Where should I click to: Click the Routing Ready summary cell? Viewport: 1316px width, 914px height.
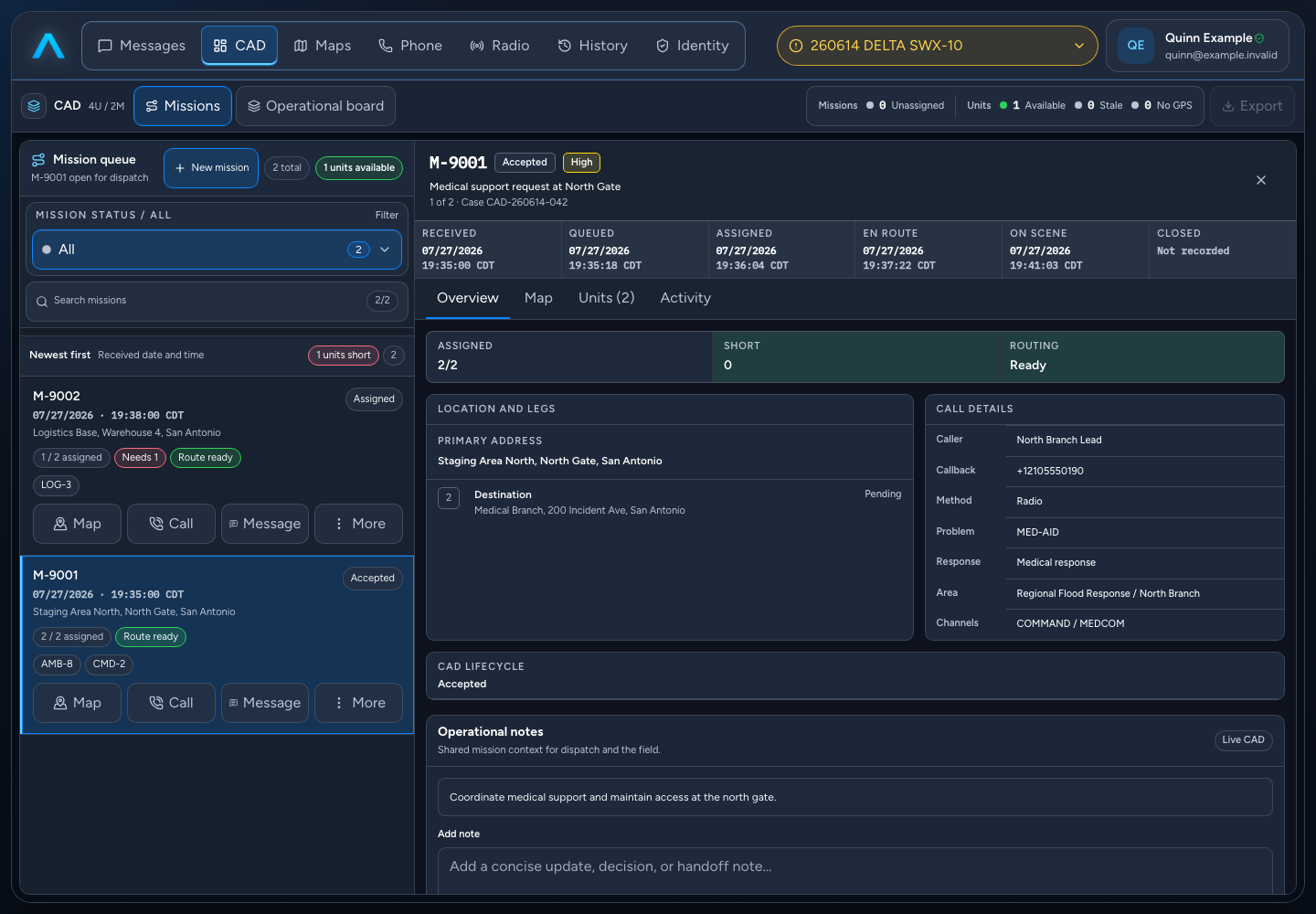[x=1141, y=356]
